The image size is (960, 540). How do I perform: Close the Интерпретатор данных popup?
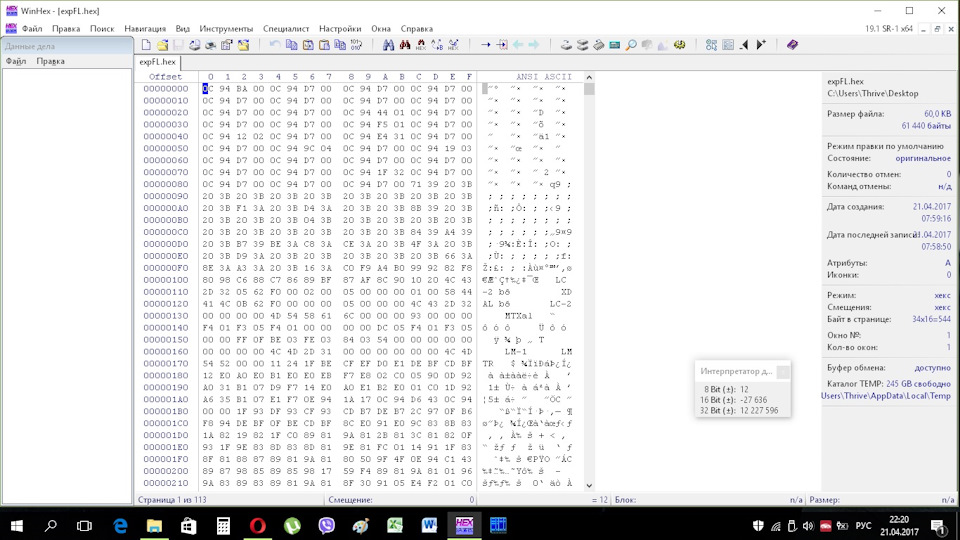tap(783, 372)
